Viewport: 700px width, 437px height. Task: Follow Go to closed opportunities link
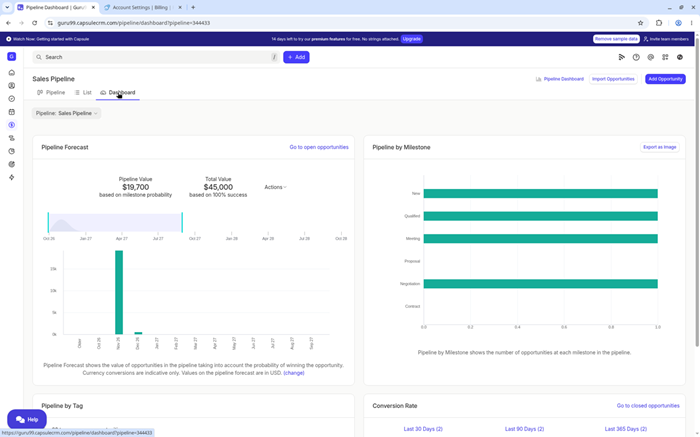tap(648, 406)
